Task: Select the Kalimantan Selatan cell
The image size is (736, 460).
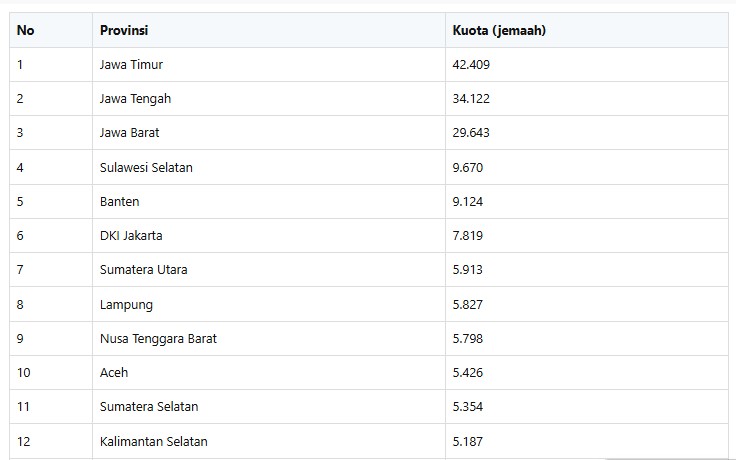Action: [x=268, y=441]
